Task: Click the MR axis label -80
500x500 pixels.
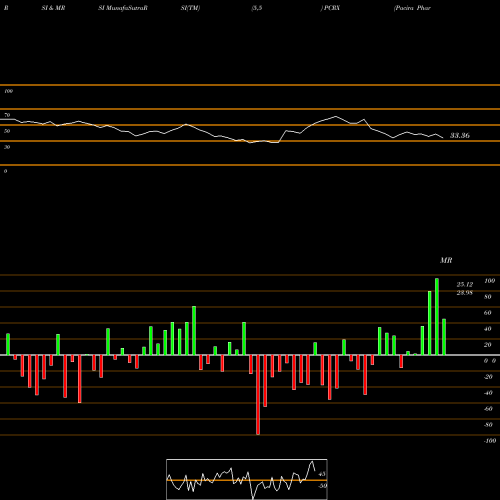Action: (488, 425)
